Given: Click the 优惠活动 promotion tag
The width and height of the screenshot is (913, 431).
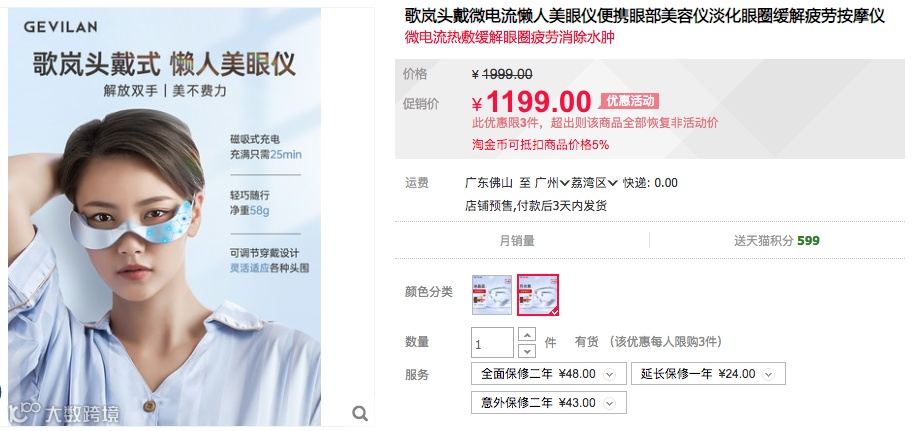Looking at the screenshot, I should (629, 101).
